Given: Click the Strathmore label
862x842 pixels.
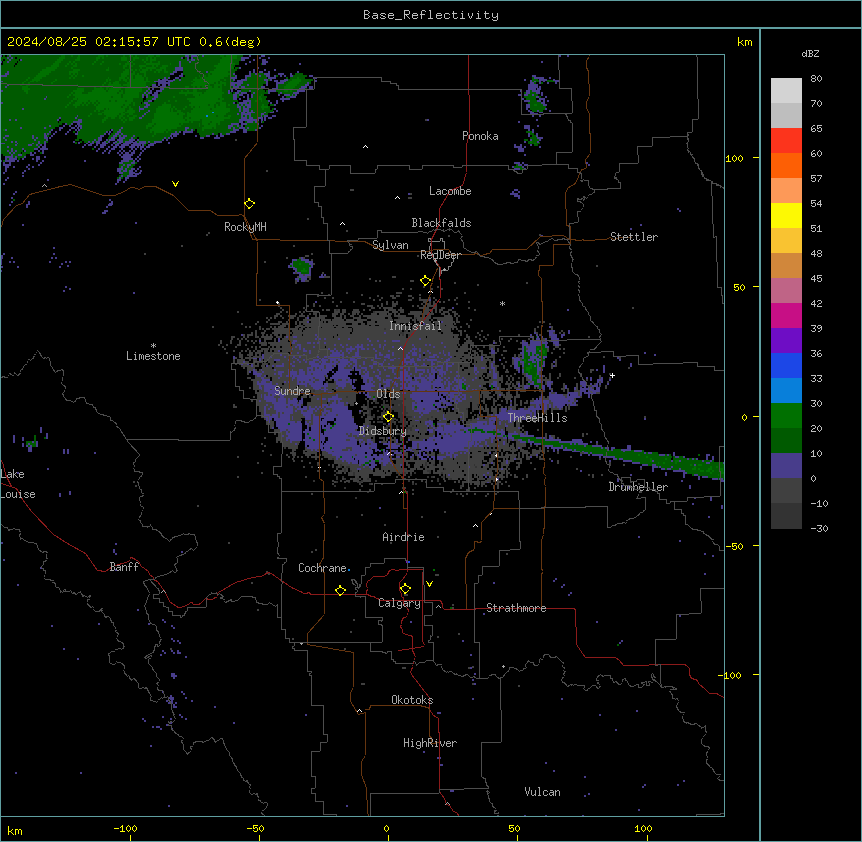Looking at the screenshot, I should [x=516, y=608].
